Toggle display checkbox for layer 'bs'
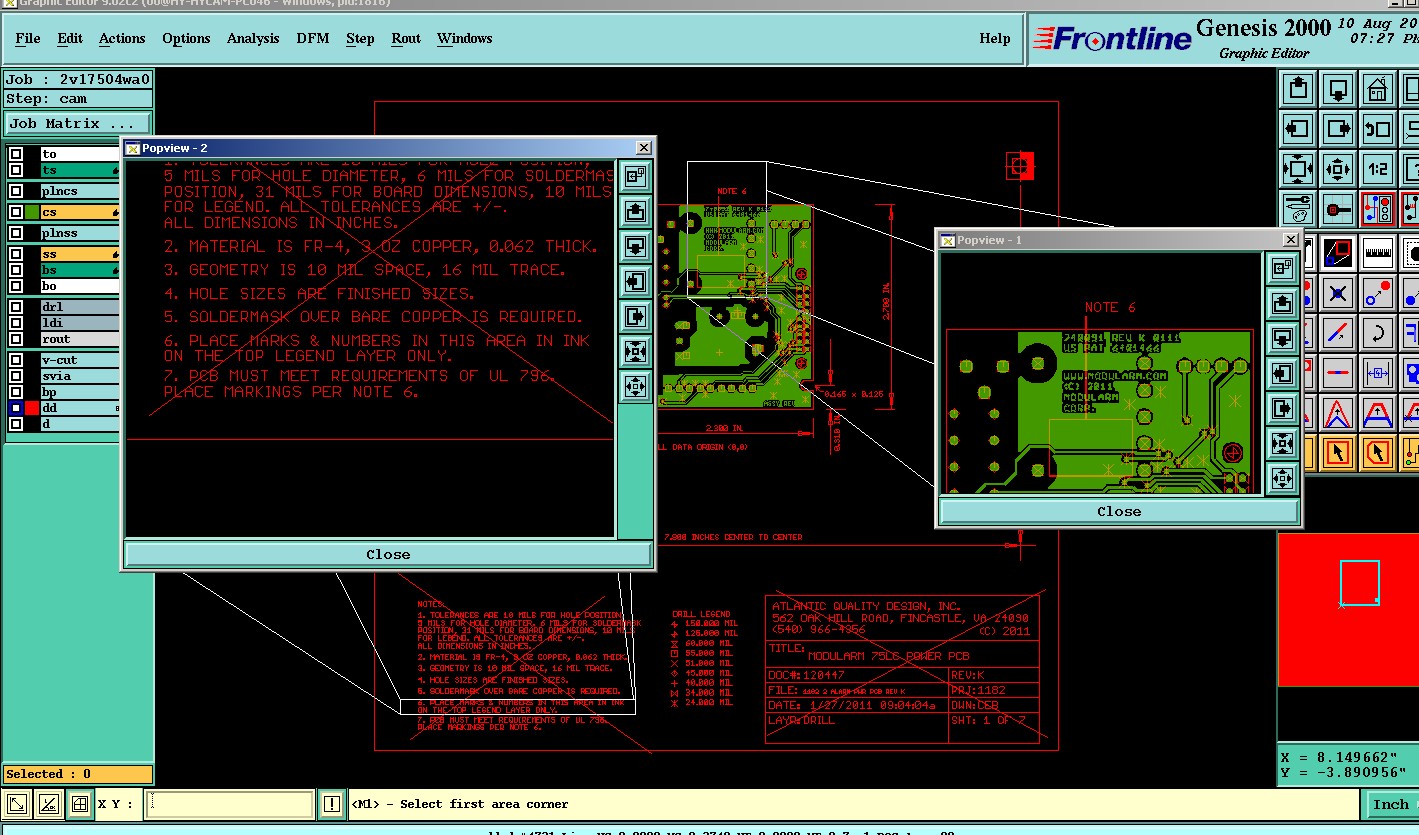 tap(16, 270)
